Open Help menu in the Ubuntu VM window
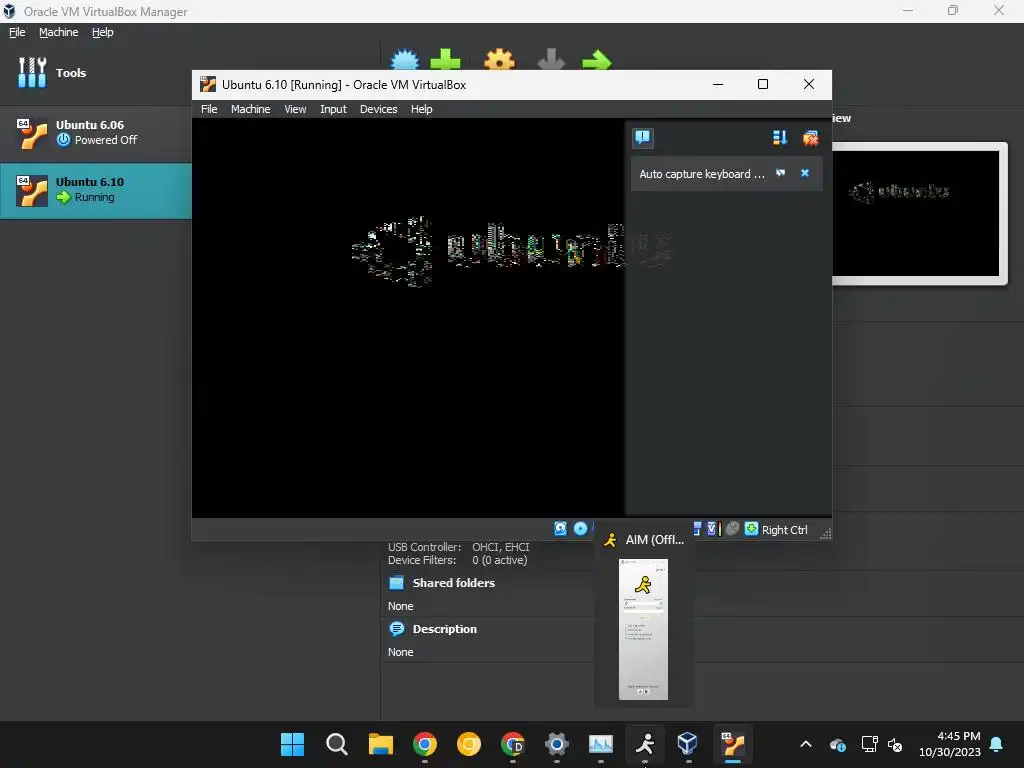 click(x=421, y=109)
